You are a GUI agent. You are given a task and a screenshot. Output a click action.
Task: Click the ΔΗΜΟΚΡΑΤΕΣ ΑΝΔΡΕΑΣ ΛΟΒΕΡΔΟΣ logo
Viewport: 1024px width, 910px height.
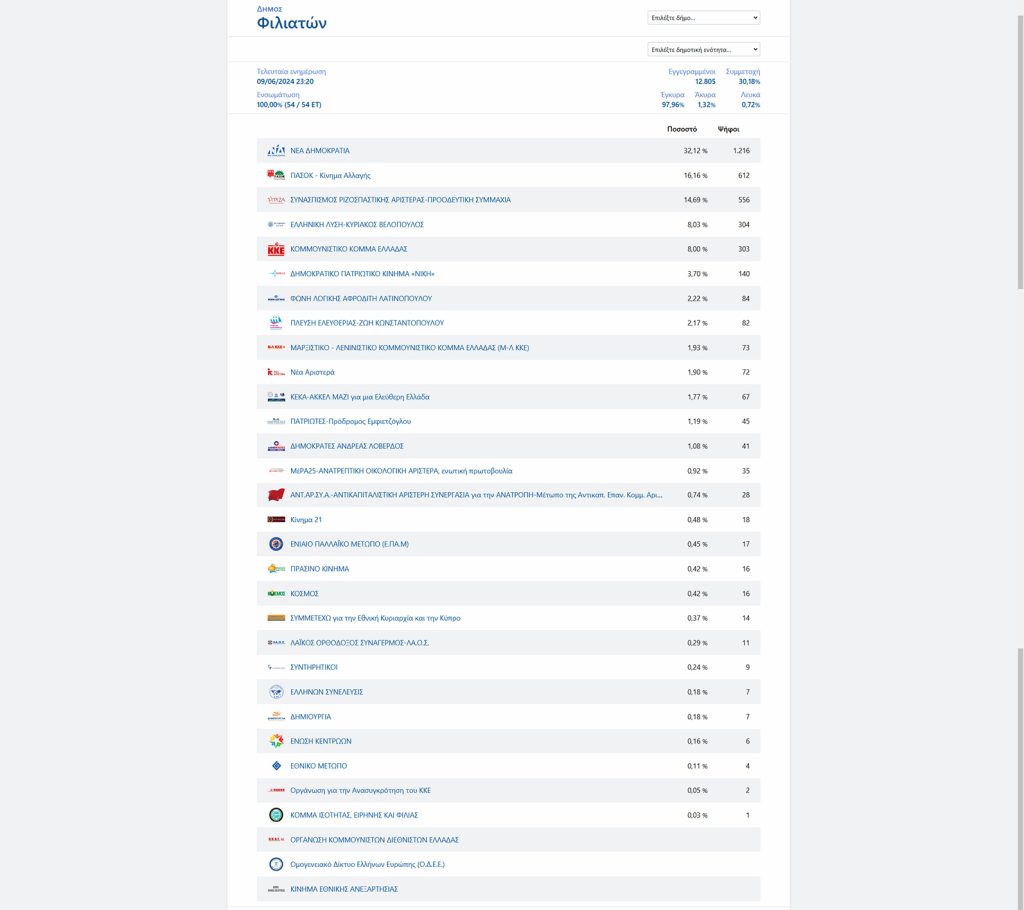pos(276,446)
